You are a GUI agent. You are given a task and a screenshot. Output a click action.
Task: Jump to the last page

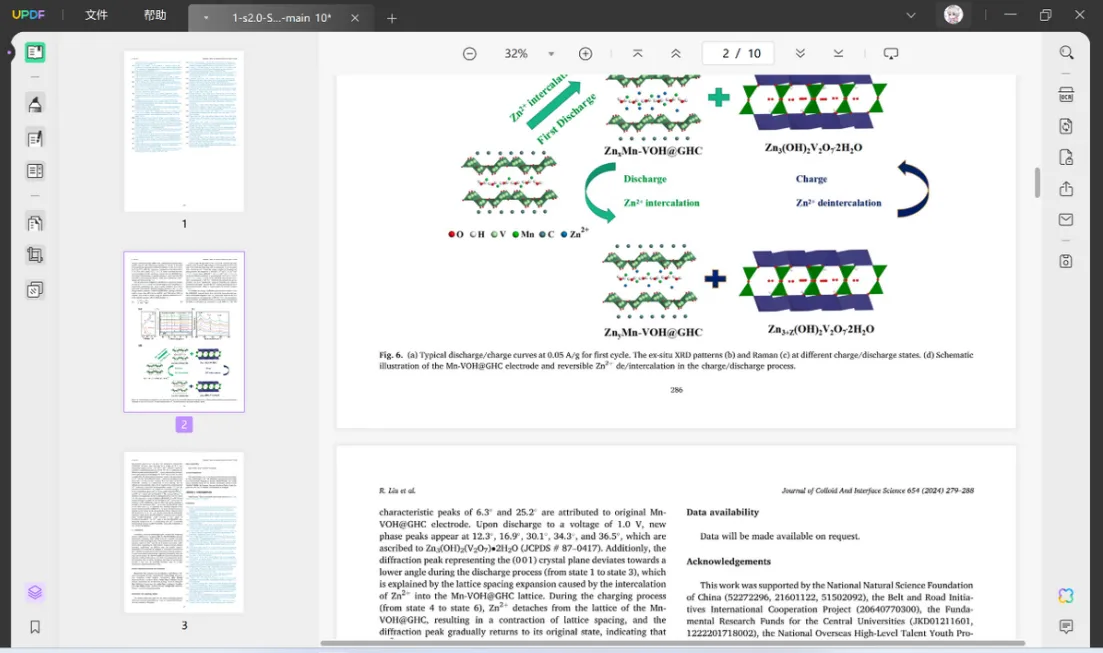[838, 53]
